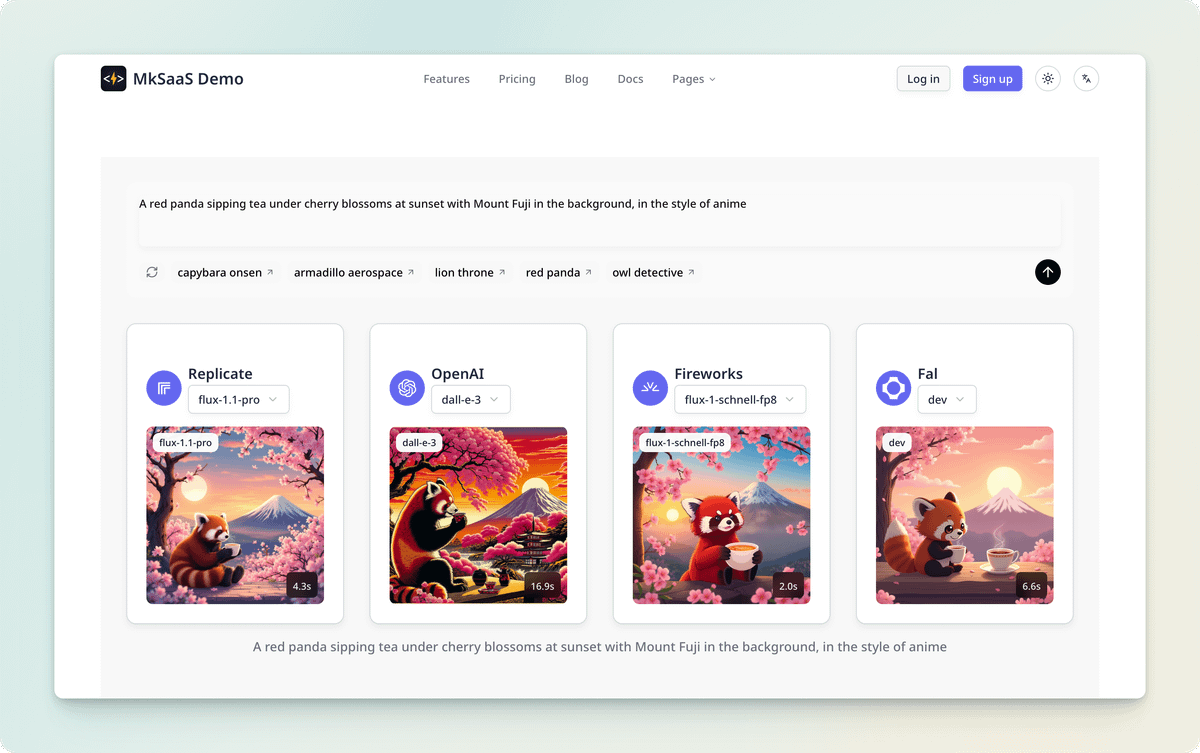Click the Replicate provider name

tap(220, 374)
